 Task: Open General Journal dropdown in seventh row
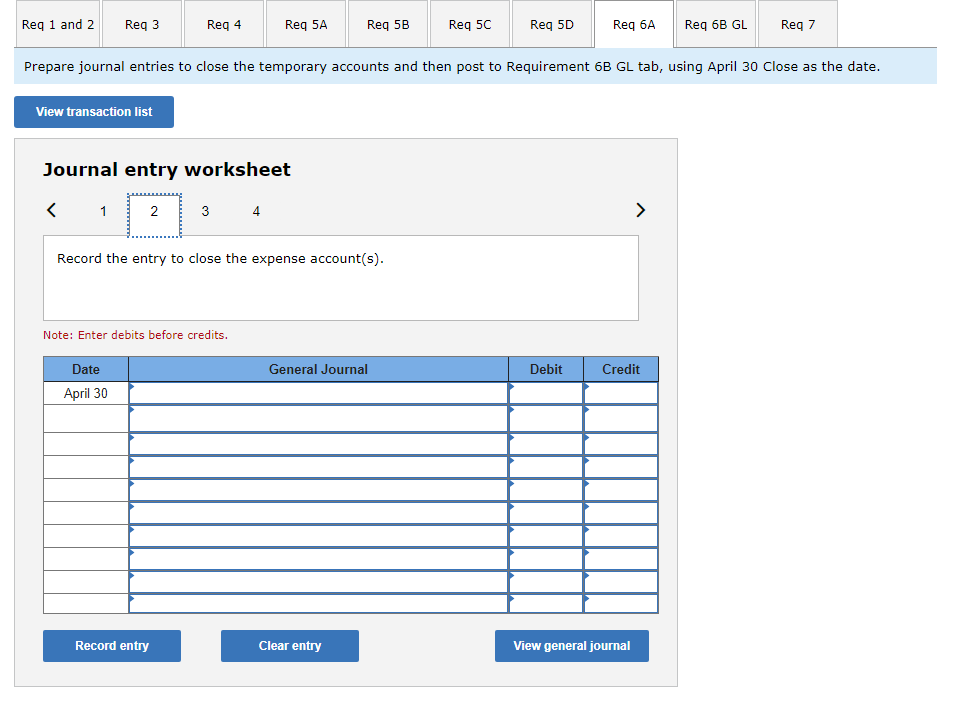[319, 536]
